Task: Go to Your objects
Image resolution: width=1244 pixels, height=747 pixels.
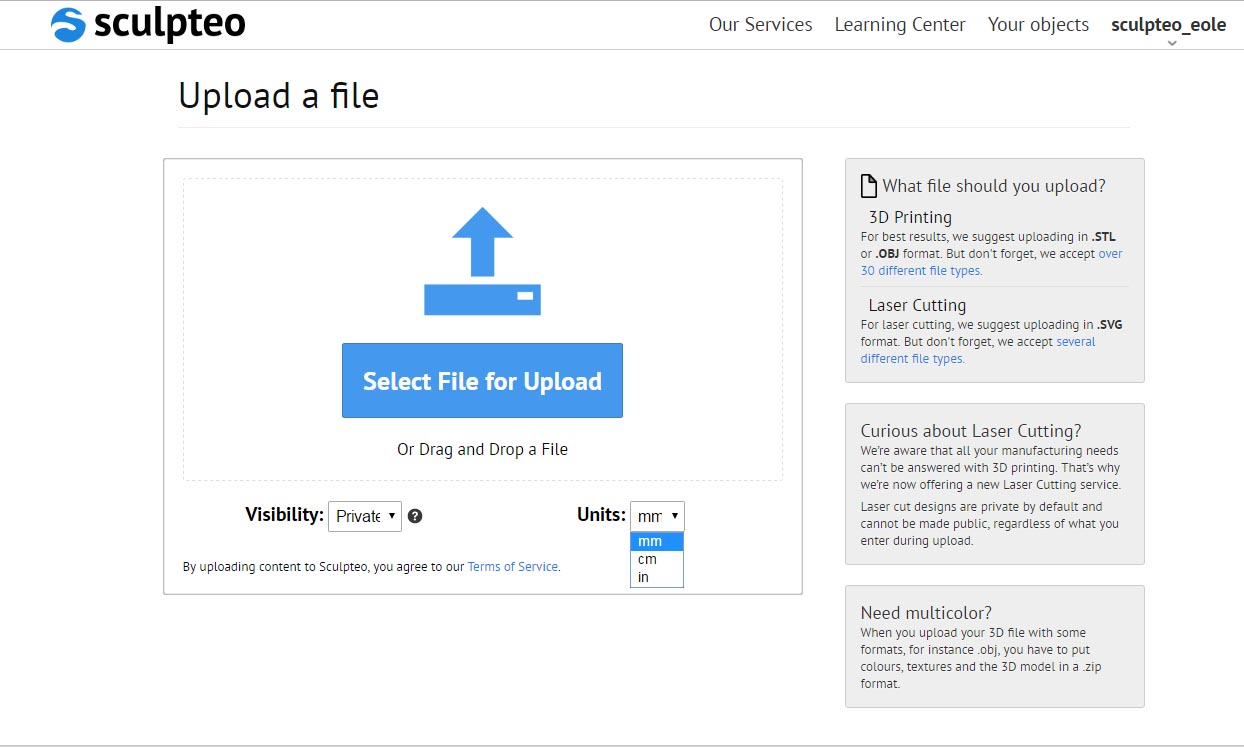Action: click(1038, 25)
